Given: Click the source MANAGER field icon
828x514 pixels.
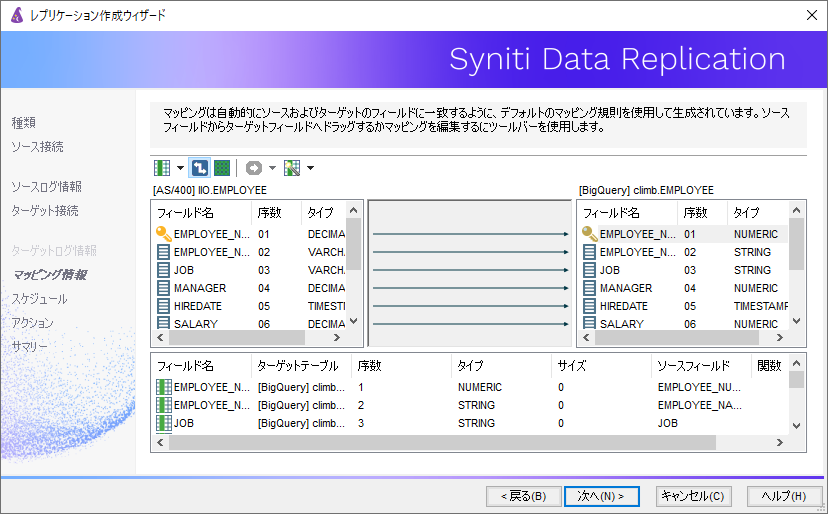Looking at the screenshot, I should pos(164,288).
